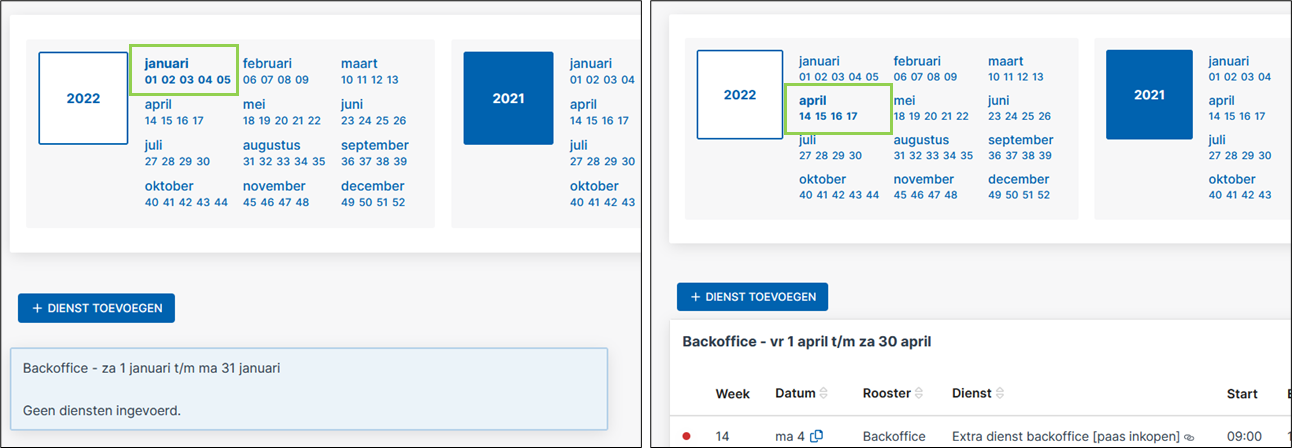Open week 16 within the highlighted april box
Viewport: 1292px width, 448px height.
click(836, 116)
